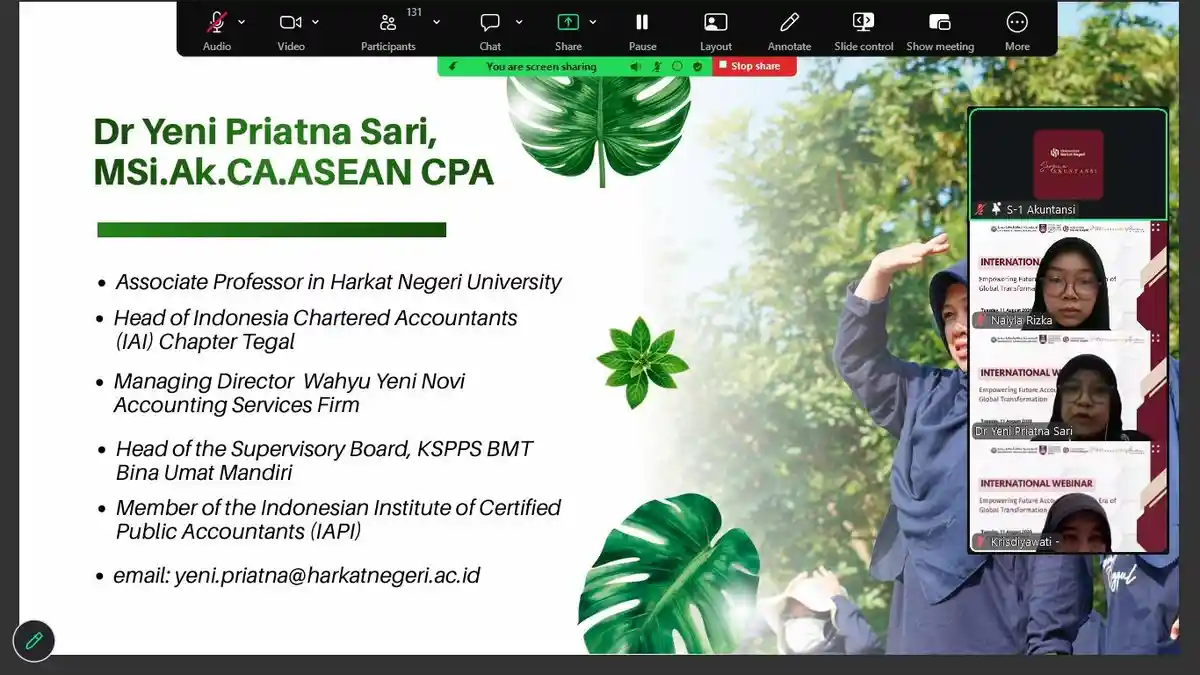
Task: Click the green Share screen icon
Action: pyautogui.click(x=568, y=22)
